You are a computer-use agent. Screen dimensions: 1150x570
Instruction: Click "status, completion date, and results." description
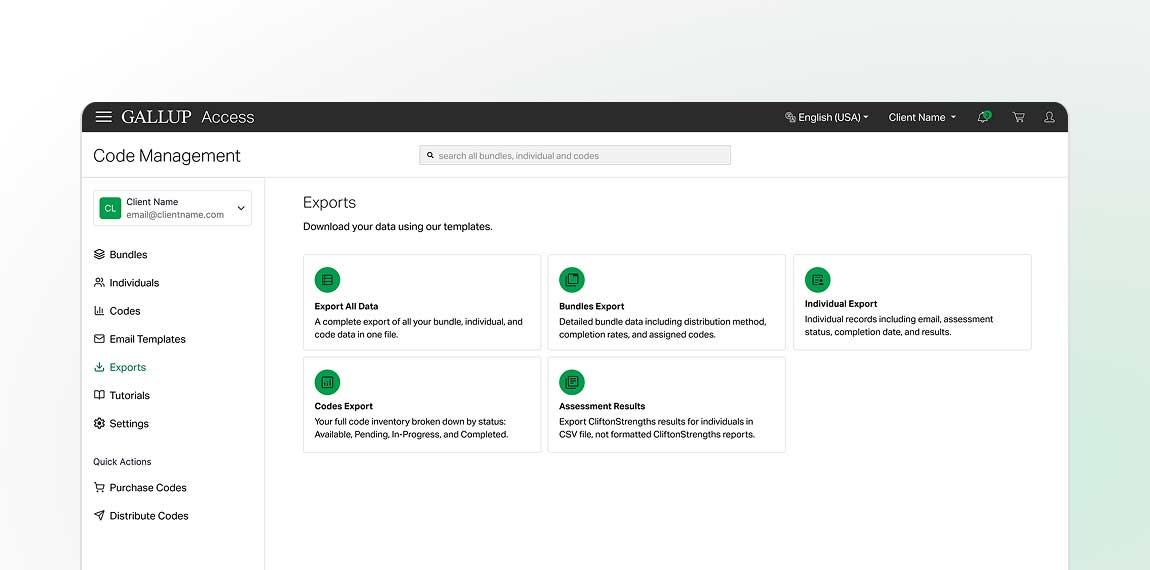pyautogui.click(x=878, y=332)
